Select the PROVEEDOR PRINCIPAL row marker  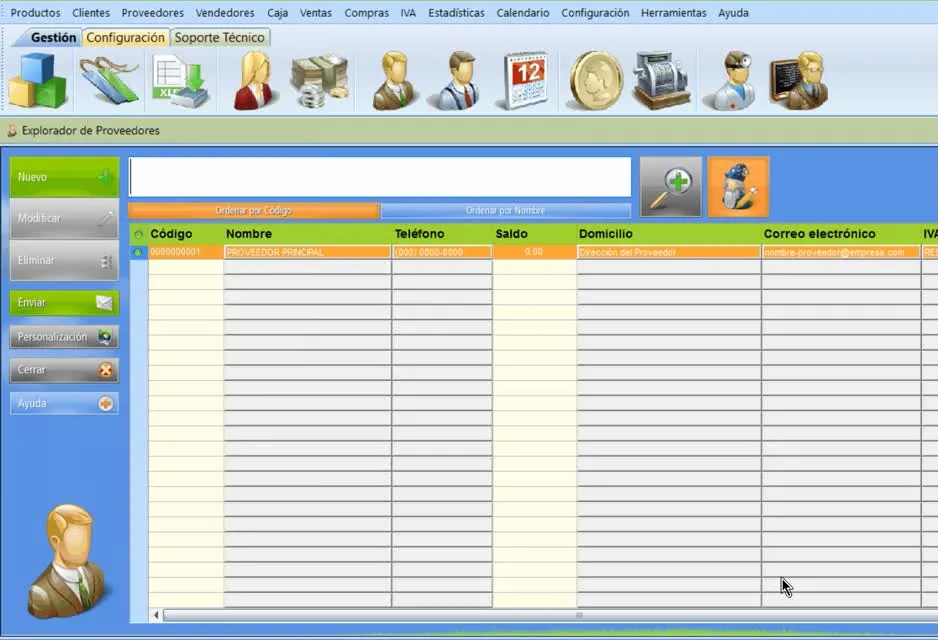(x=138, y=252)
